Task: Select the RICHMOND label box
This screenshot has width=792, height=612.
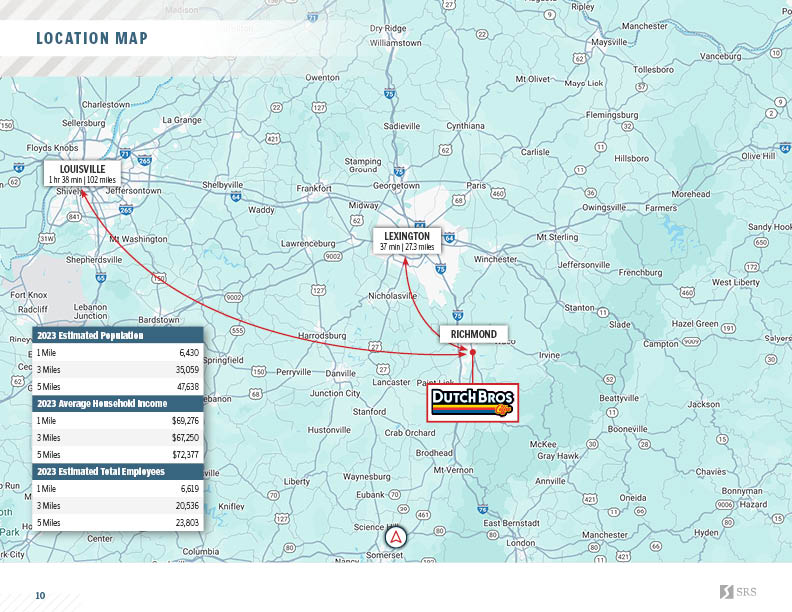Action: [474, 334]
